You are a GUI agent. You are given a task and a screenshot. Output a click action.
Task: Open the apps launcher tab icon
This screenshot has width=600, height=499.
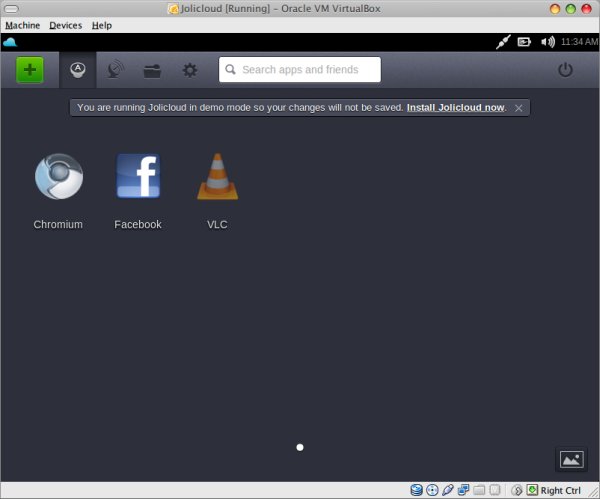78,70
